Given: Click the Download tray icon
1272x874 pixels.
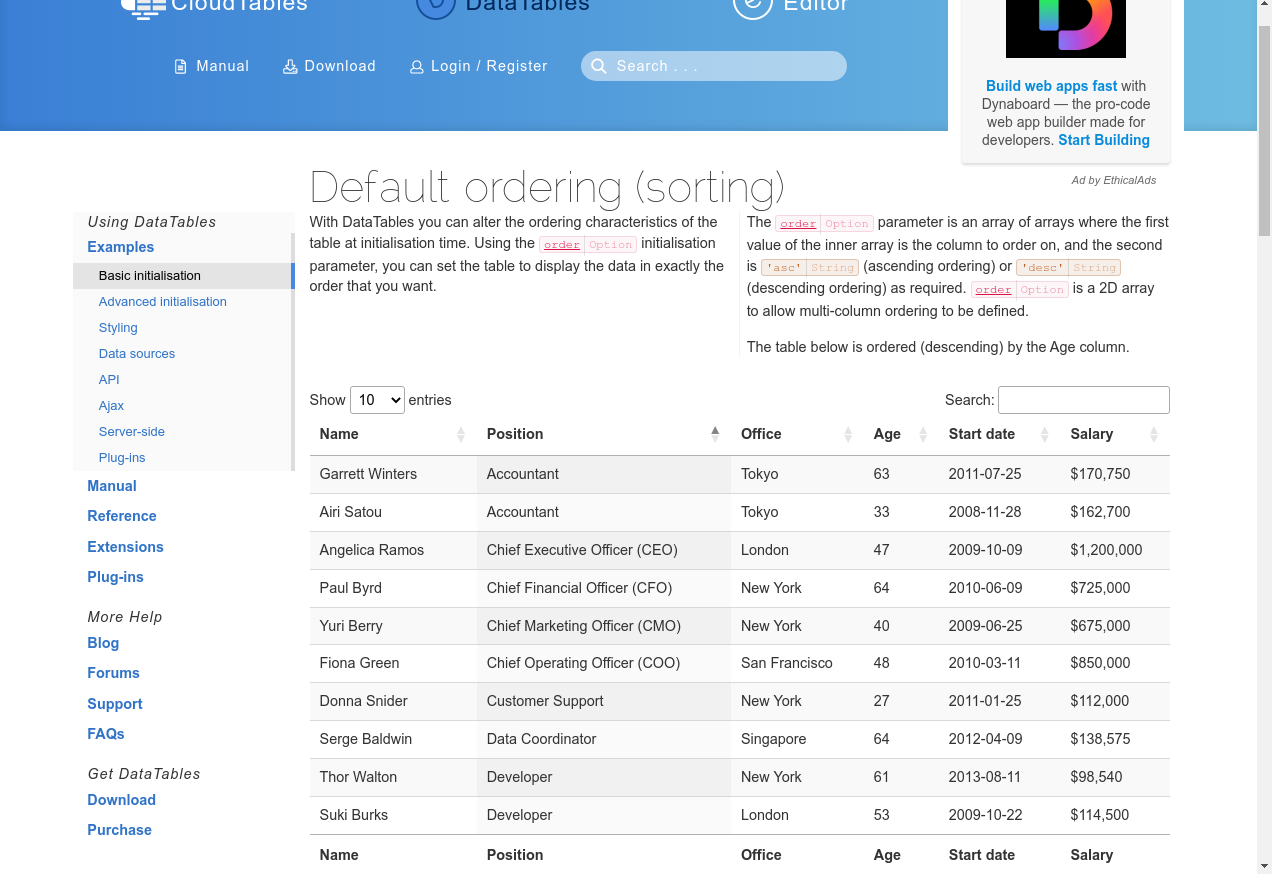Looking at the screenshot, I should 290,67.
